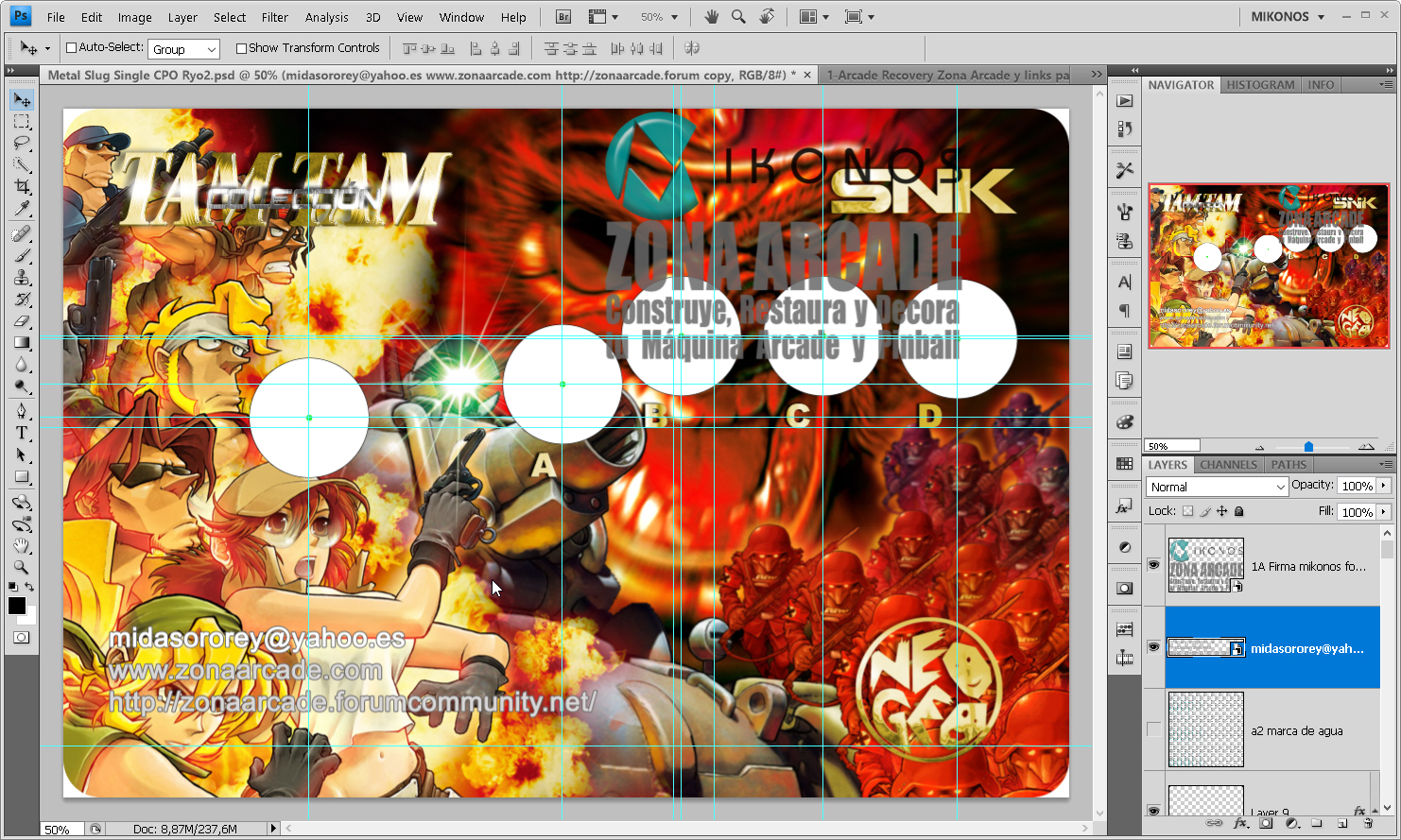Choose the Eraser tool
This screenshot has width=1401, height=840.
coord(22,321)
